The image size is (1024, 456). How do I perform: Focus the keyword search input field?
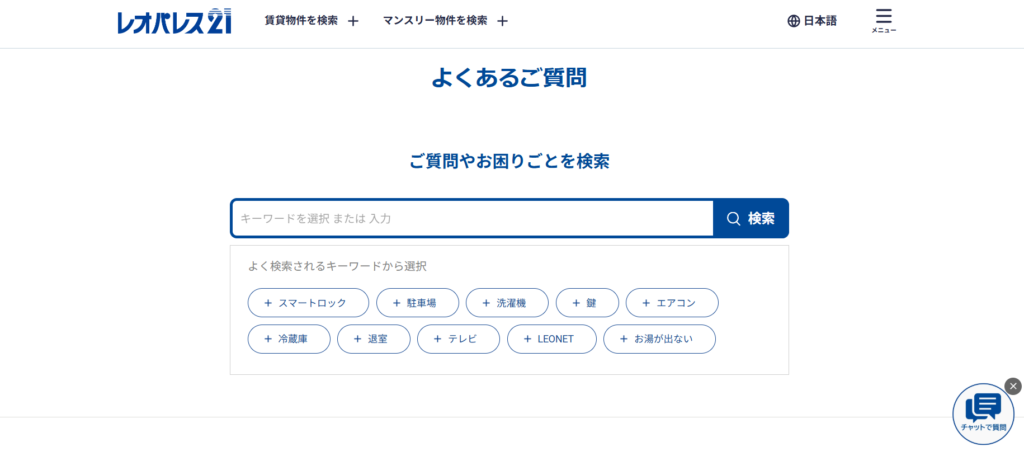(472, 218)
